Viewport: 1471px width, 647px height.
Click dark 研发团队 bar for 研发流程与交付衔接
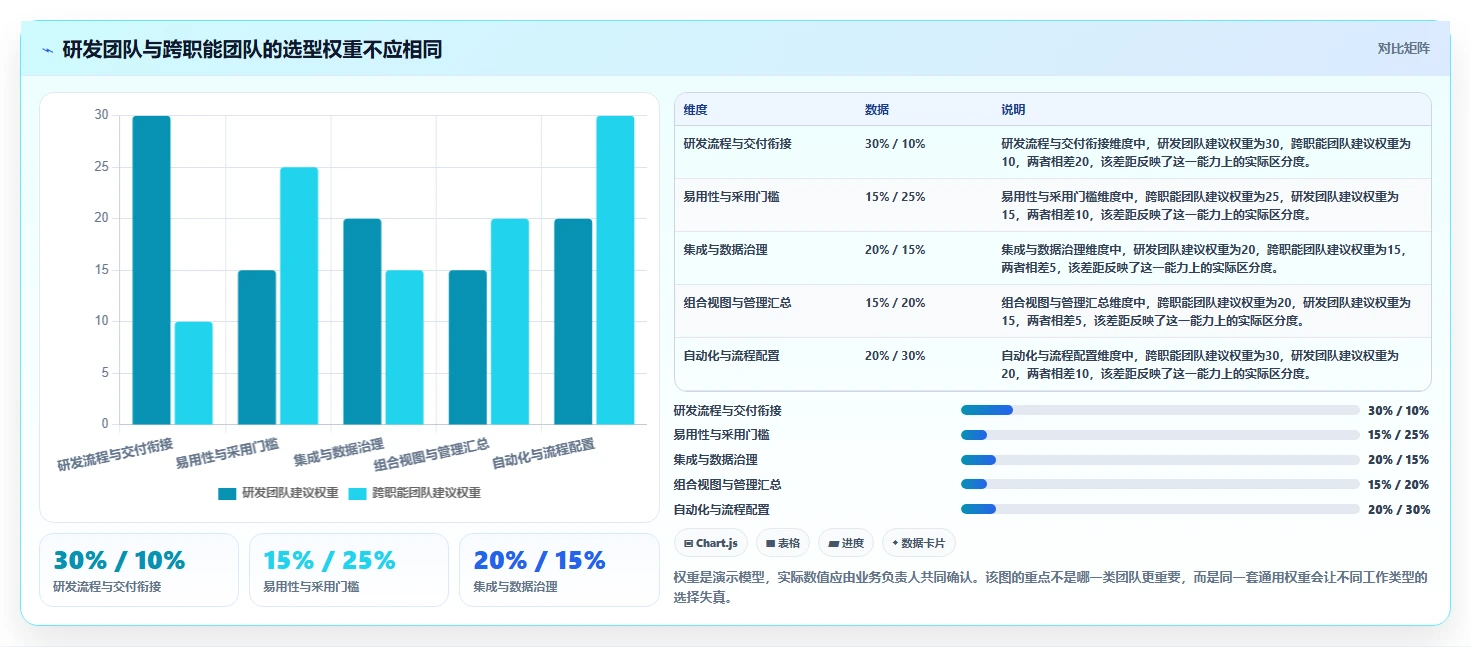coord(151,270)
